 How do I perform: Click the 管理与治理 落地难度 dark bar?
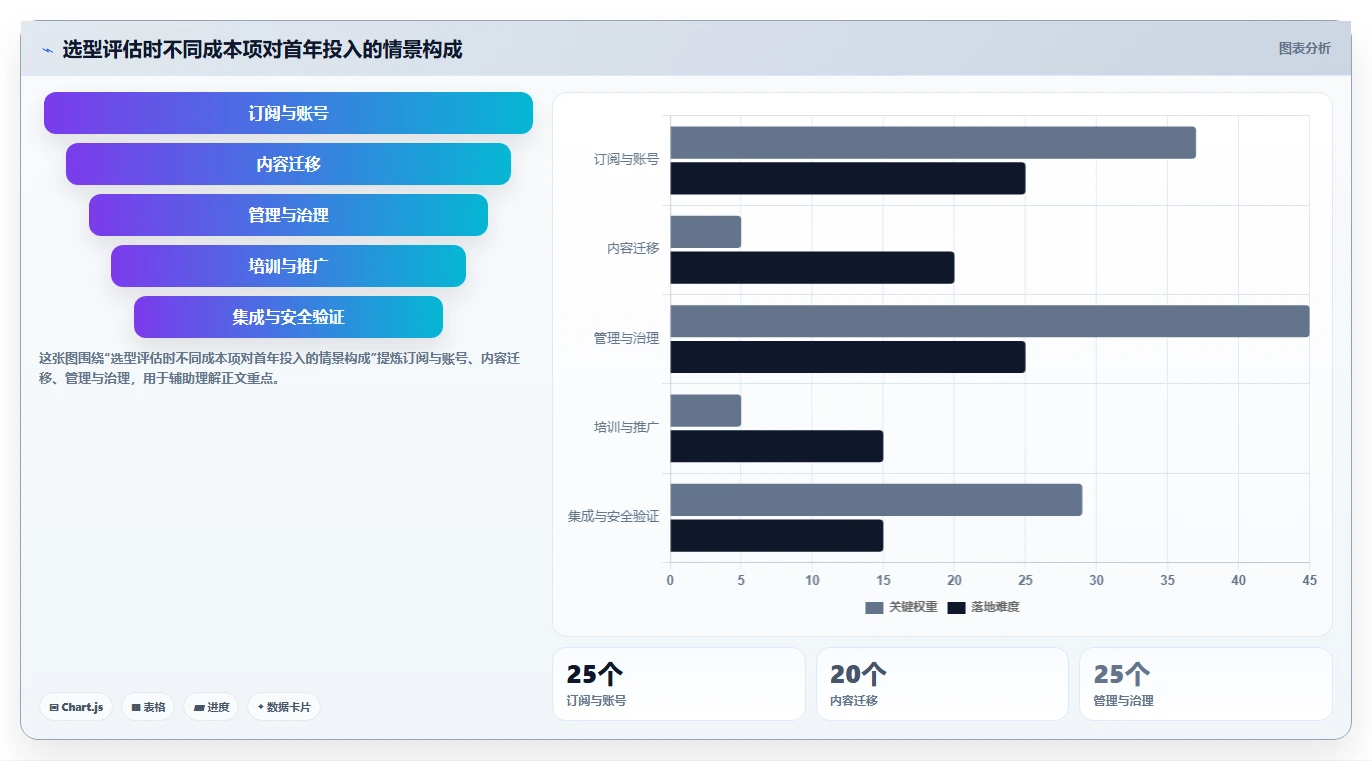click(848, 357)
